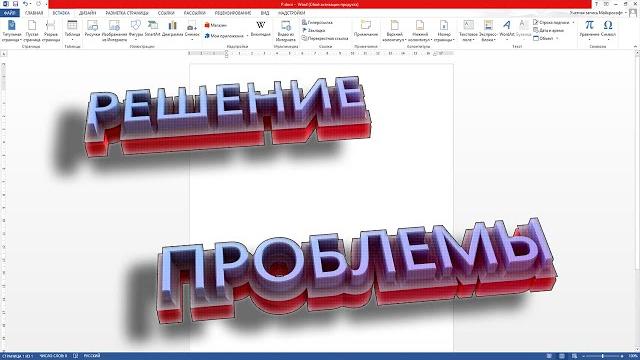Screen dimensions: 640x360
Task: Insert a Cross-reference (Перекрестная ссылка)
Action: point(325,38)
